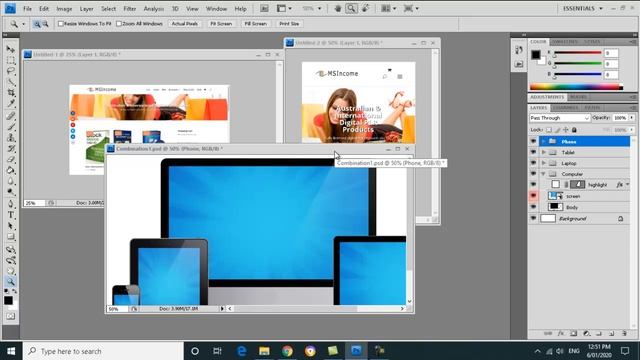Select the Eraser tool
The height and width of the screenshot is (360, 640).
click(11, 160)
